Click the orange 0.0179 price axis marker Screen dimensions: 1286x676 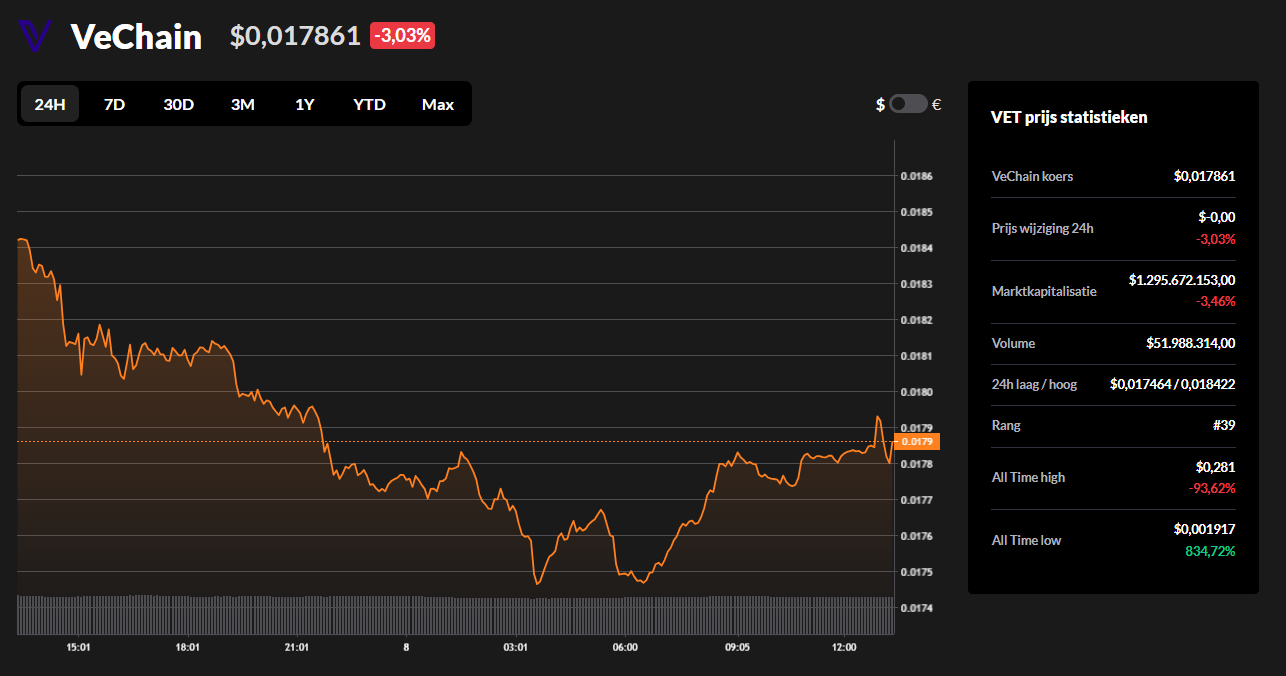(x=917, y=441)
